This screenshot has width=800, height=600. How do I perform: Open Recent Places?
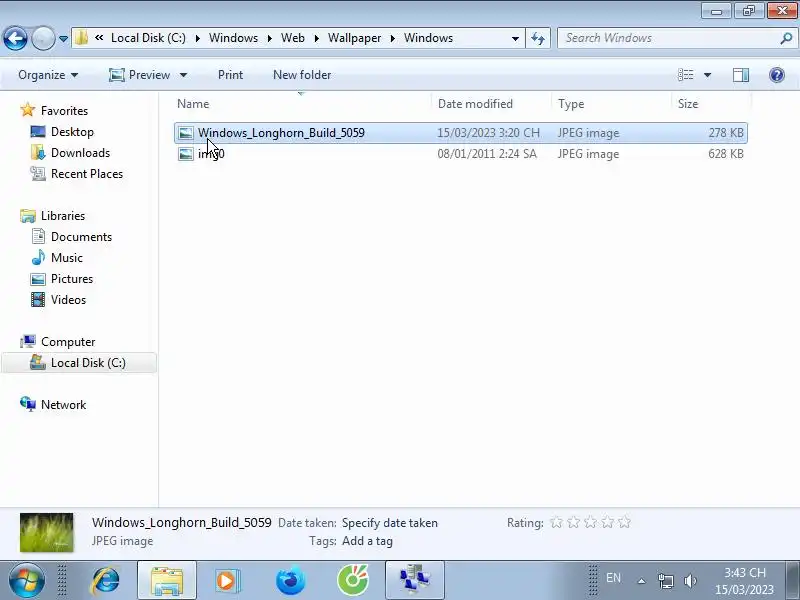tap(87, 173)
